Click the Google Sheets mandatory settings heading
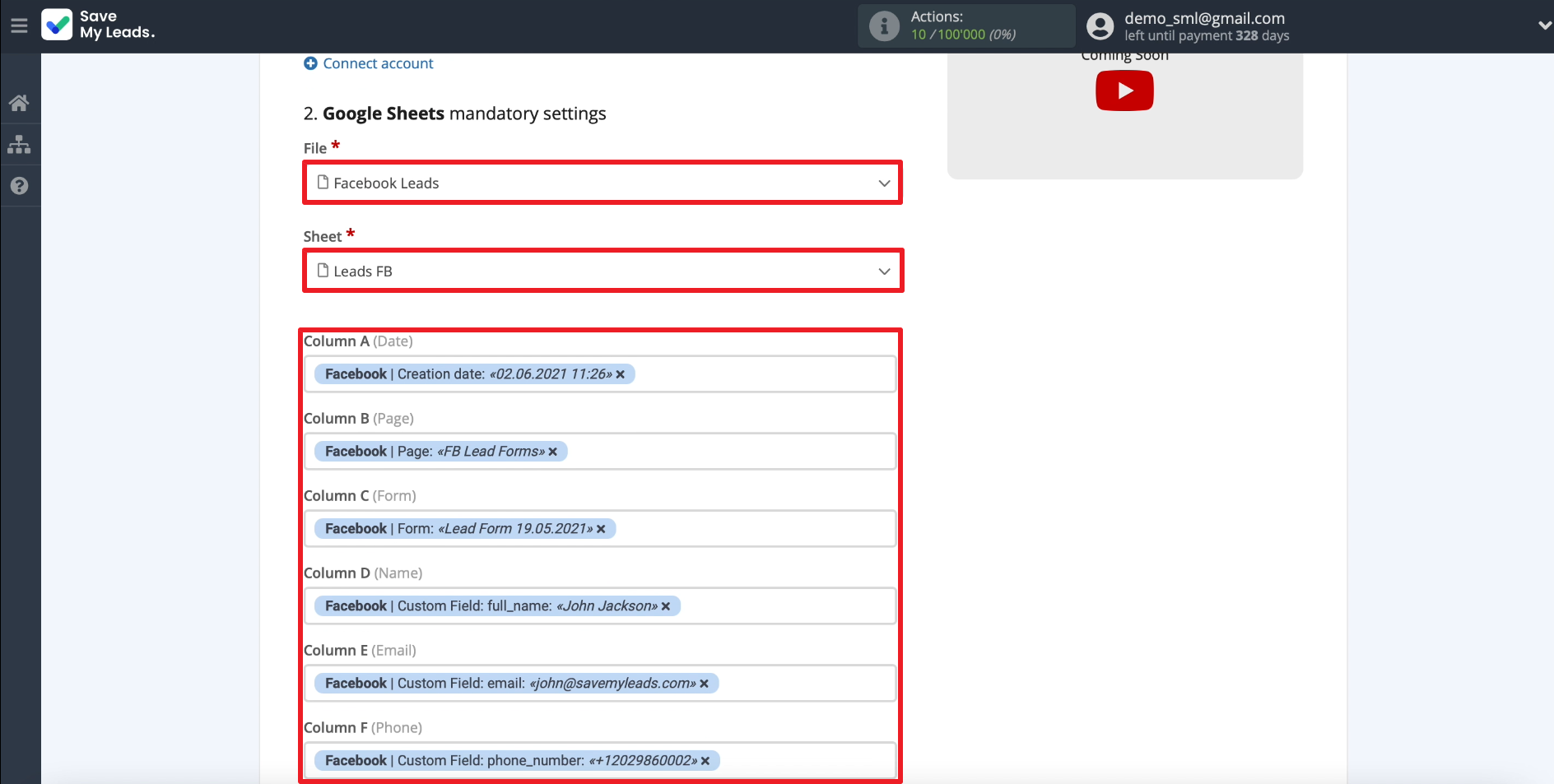Screen dimensions: 1554x784 (x=454, y=114)
